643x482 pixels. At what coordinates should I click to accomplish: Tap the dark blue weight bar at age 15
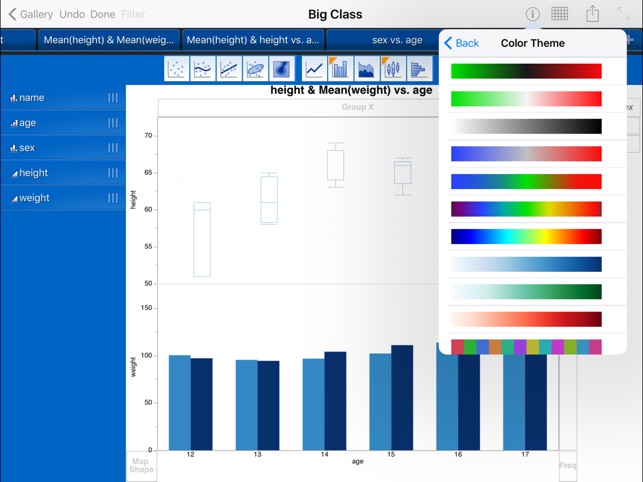point(402,397)
